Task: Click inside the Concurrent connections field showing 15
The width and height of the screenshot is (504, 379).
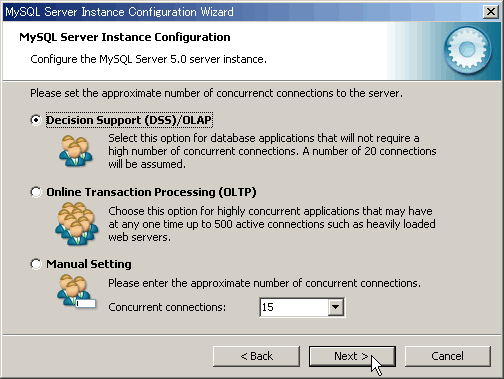Action: pos(294,307)
